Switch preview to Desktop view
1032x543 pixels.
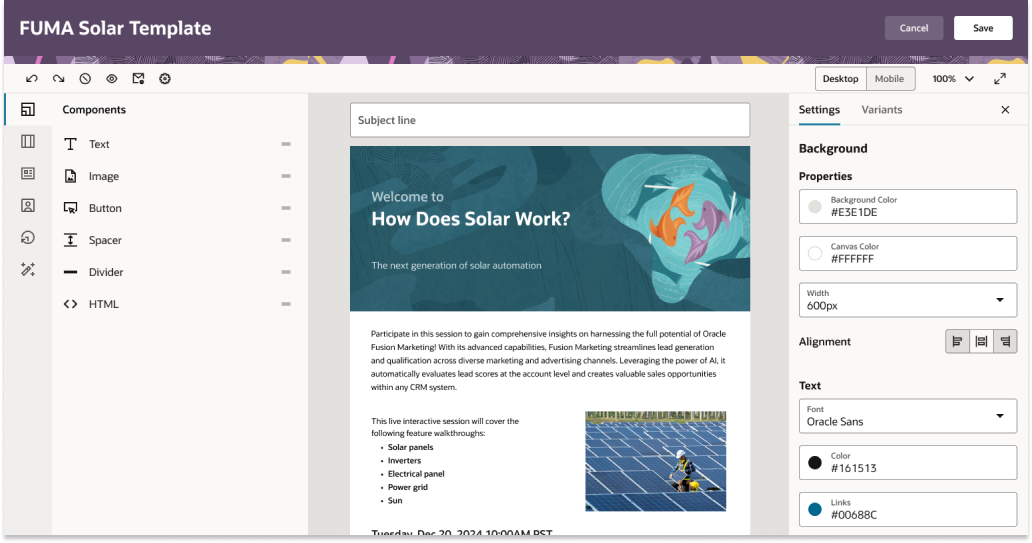pos(840,79)
